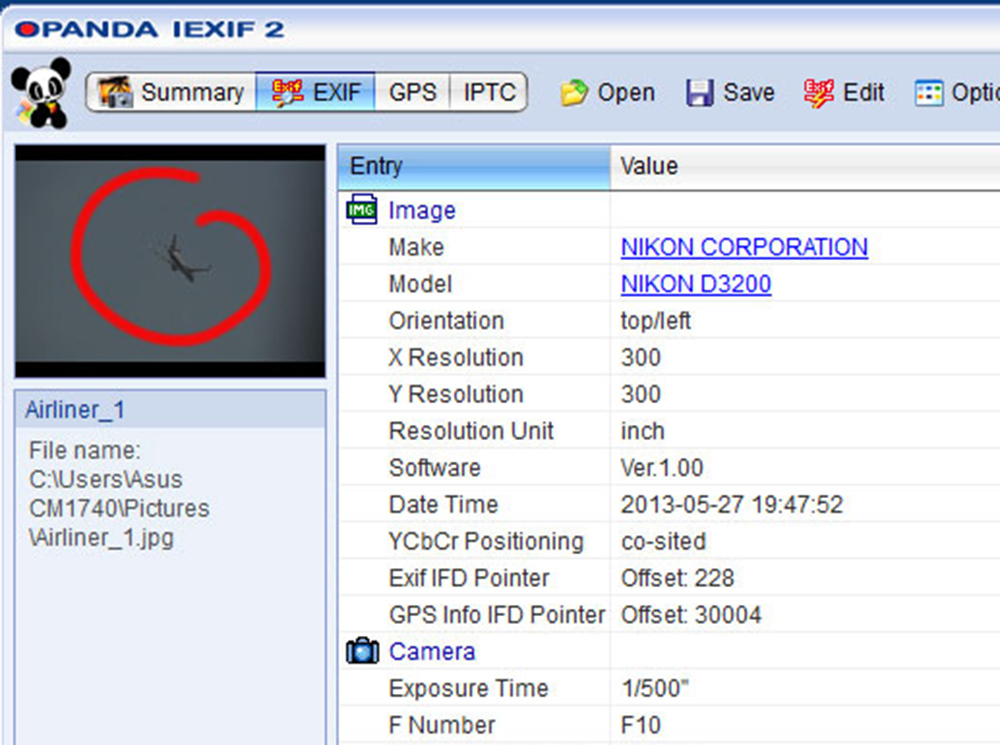Open the IPTC tab

coord(489,93)
